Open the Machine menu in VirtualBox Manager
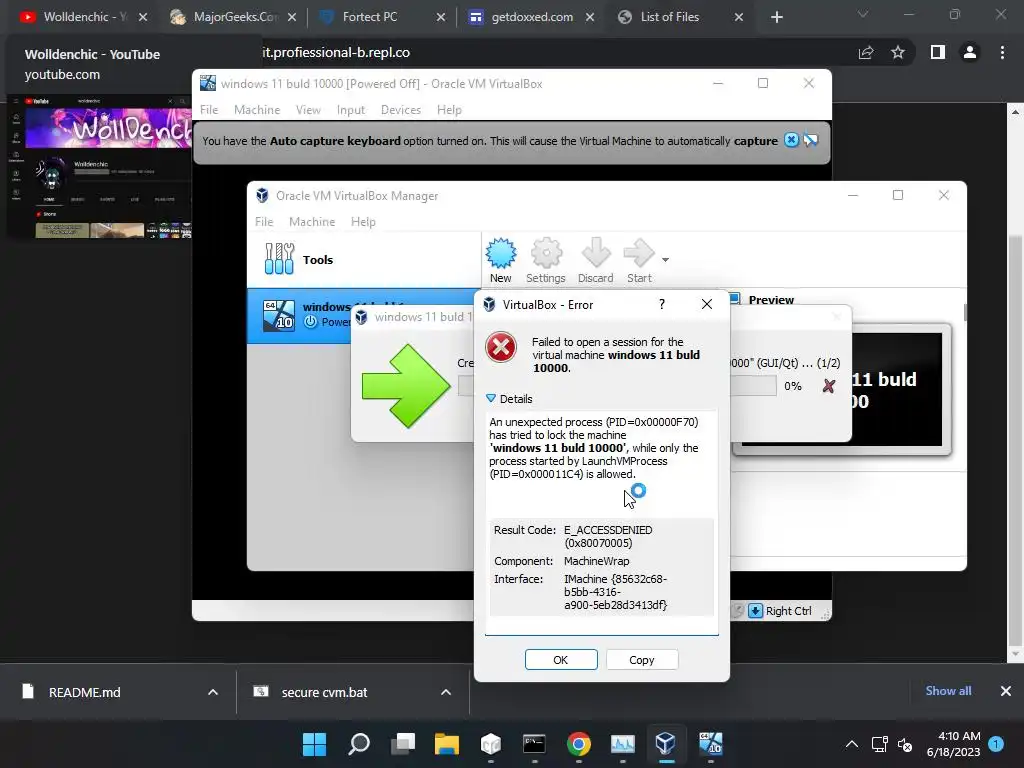This screenshot has width=1024, height=768. point(312,222)
